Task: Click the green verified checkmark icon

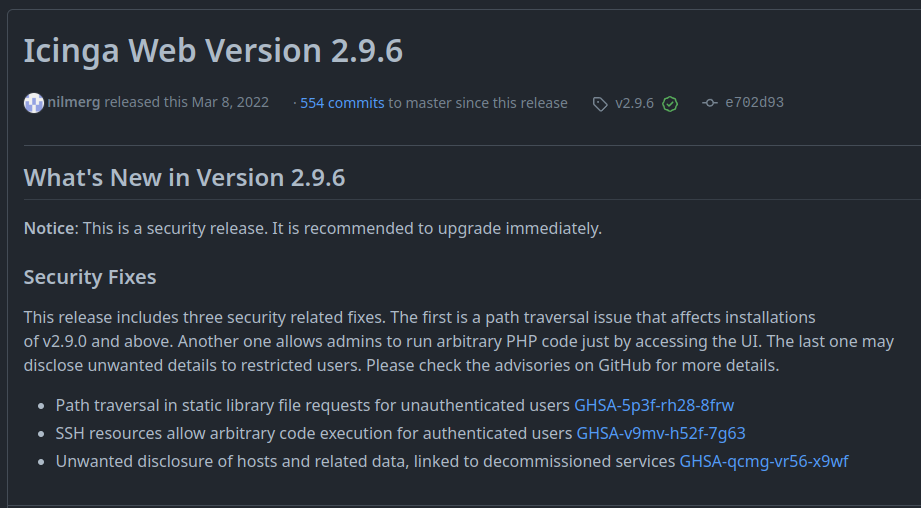Action: pyautogui.click(x=670, y=103)
